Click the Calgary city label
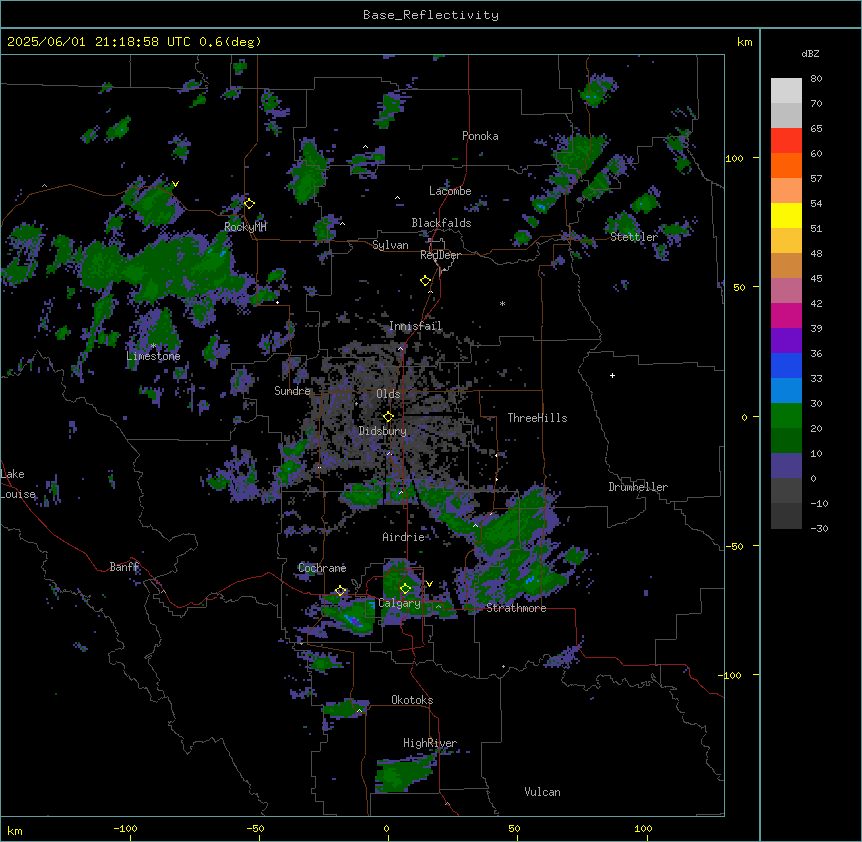The image size is (862, 842). [399, 603]
